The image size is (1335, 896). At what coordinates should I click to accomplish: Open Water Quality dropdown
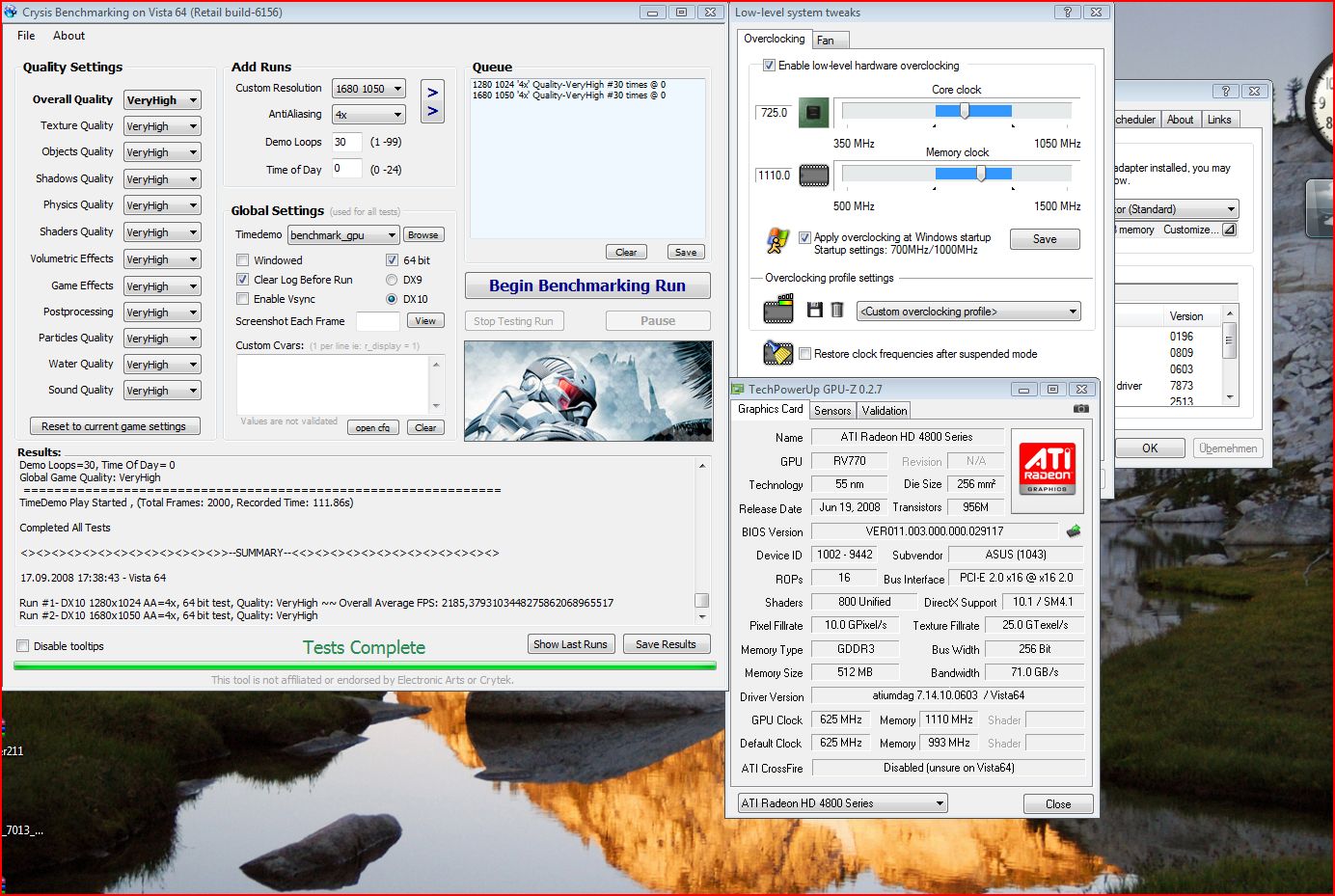[162, 365]
